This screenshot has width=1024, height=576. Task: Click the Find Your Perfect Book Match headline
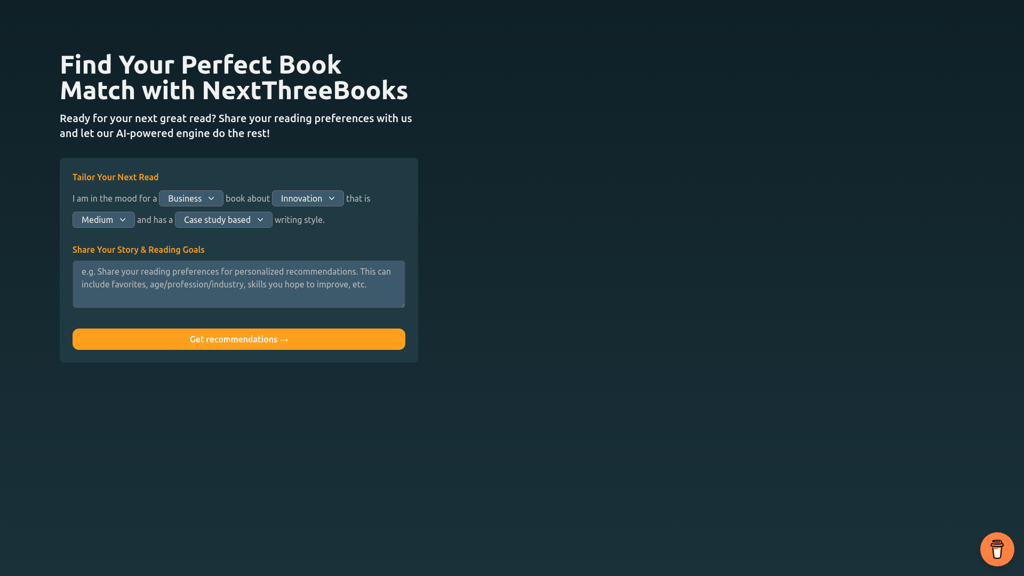pyautogui.click(x=234, y=78)
